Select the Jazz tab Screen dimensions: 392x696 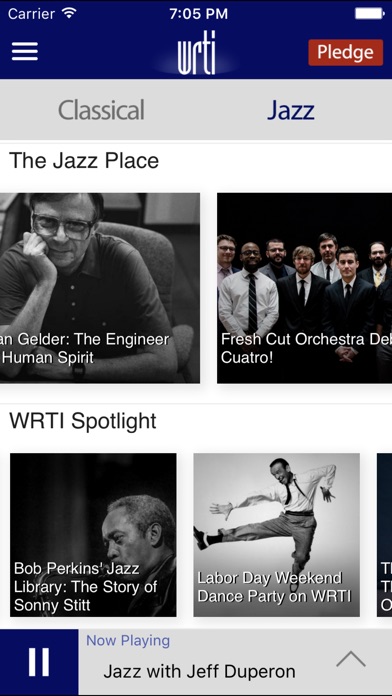(x=291, y=110)
